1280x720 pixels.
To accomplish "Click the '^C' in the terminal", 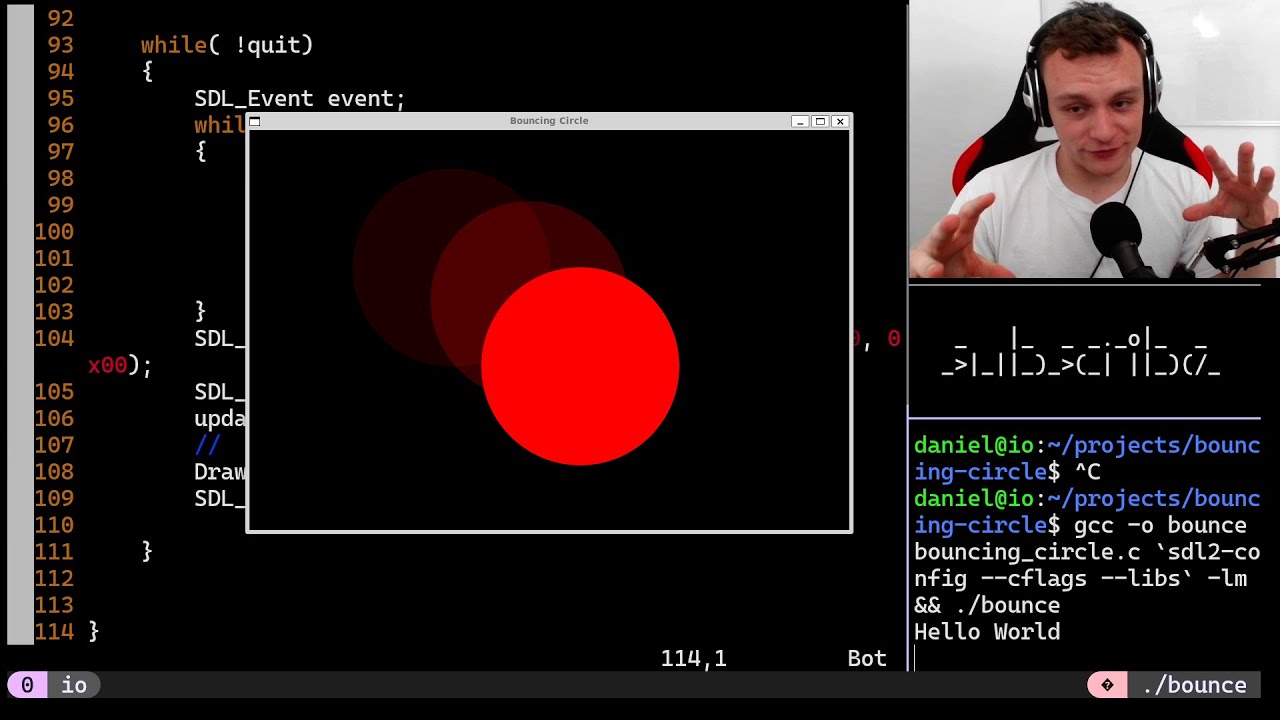I will tap(1087, 472).
